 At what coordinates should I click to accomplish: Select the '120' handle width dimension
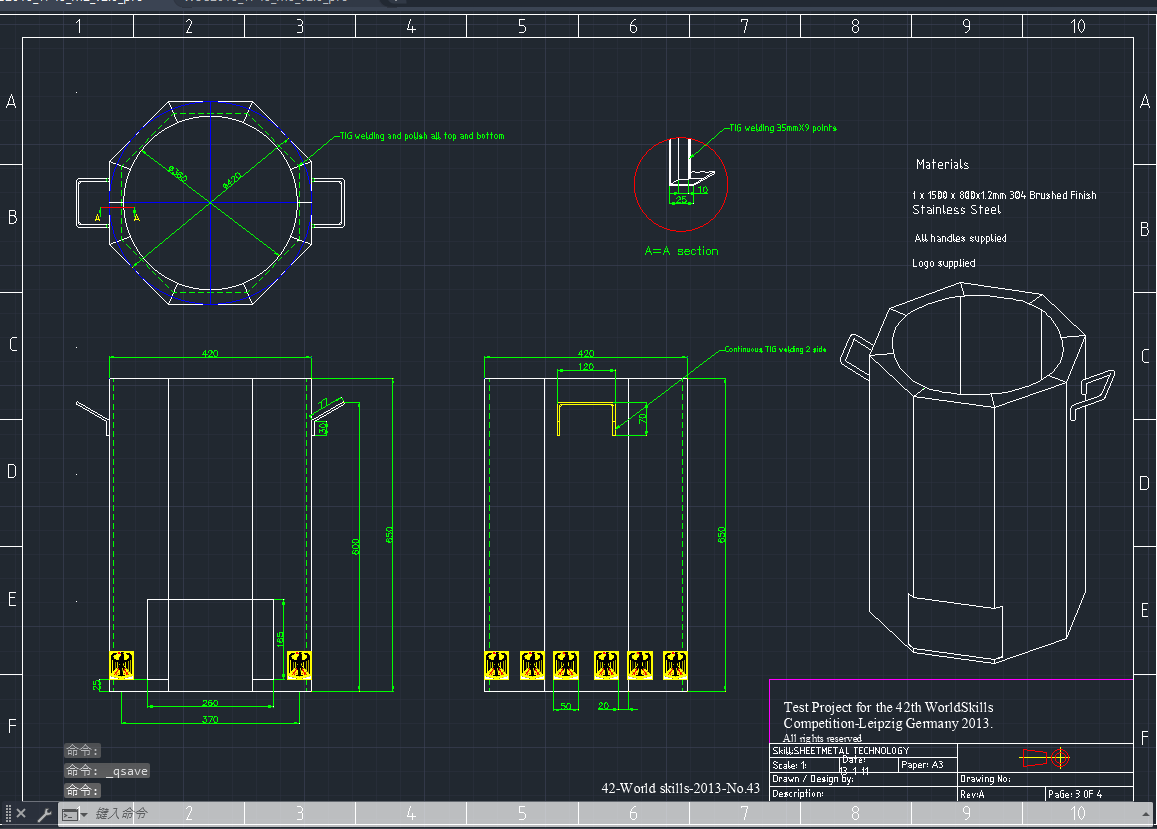(x=586, y=367)
